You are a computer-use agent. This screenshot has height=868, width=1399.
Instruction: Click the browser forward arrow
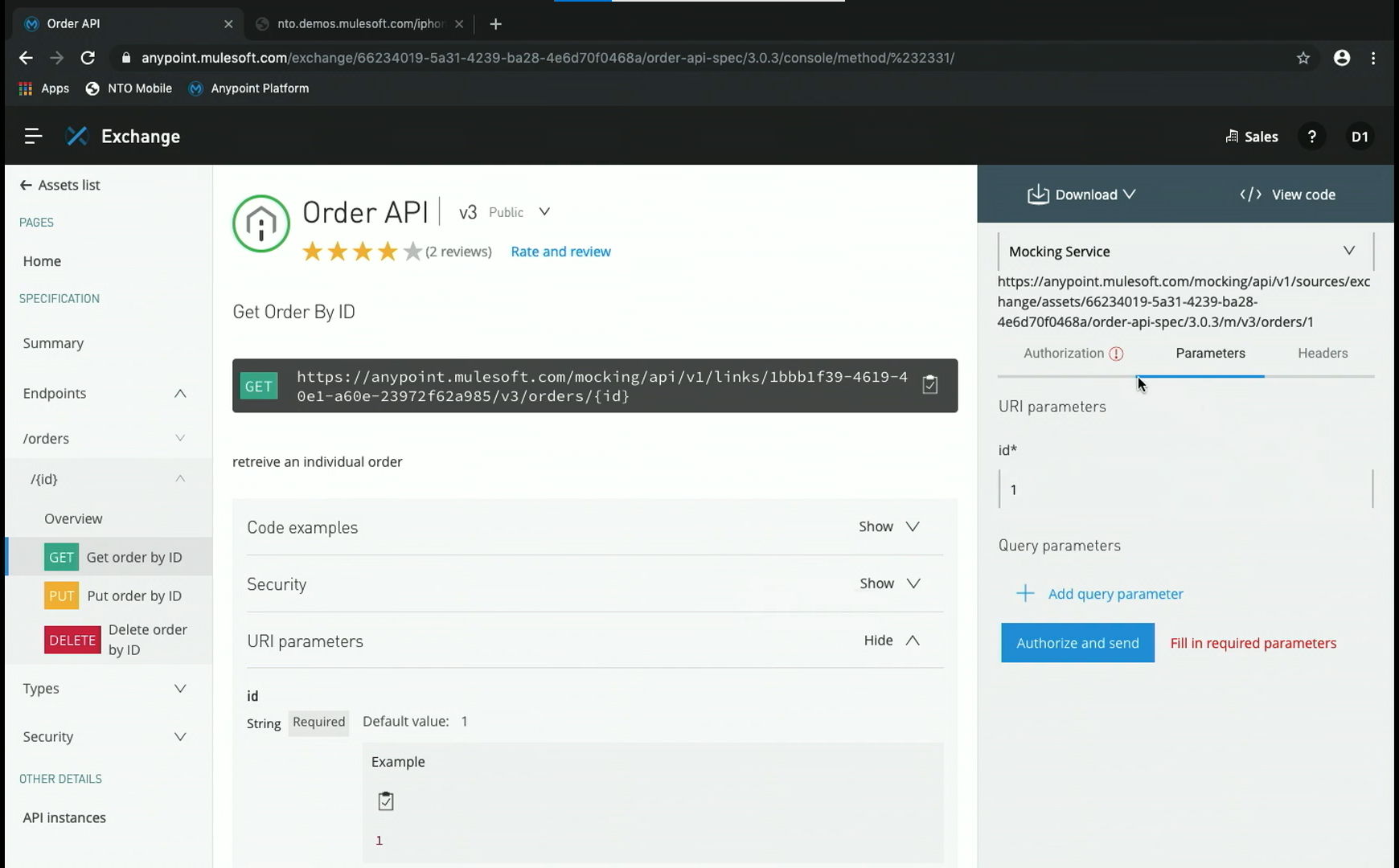click(x=56, y=58)
